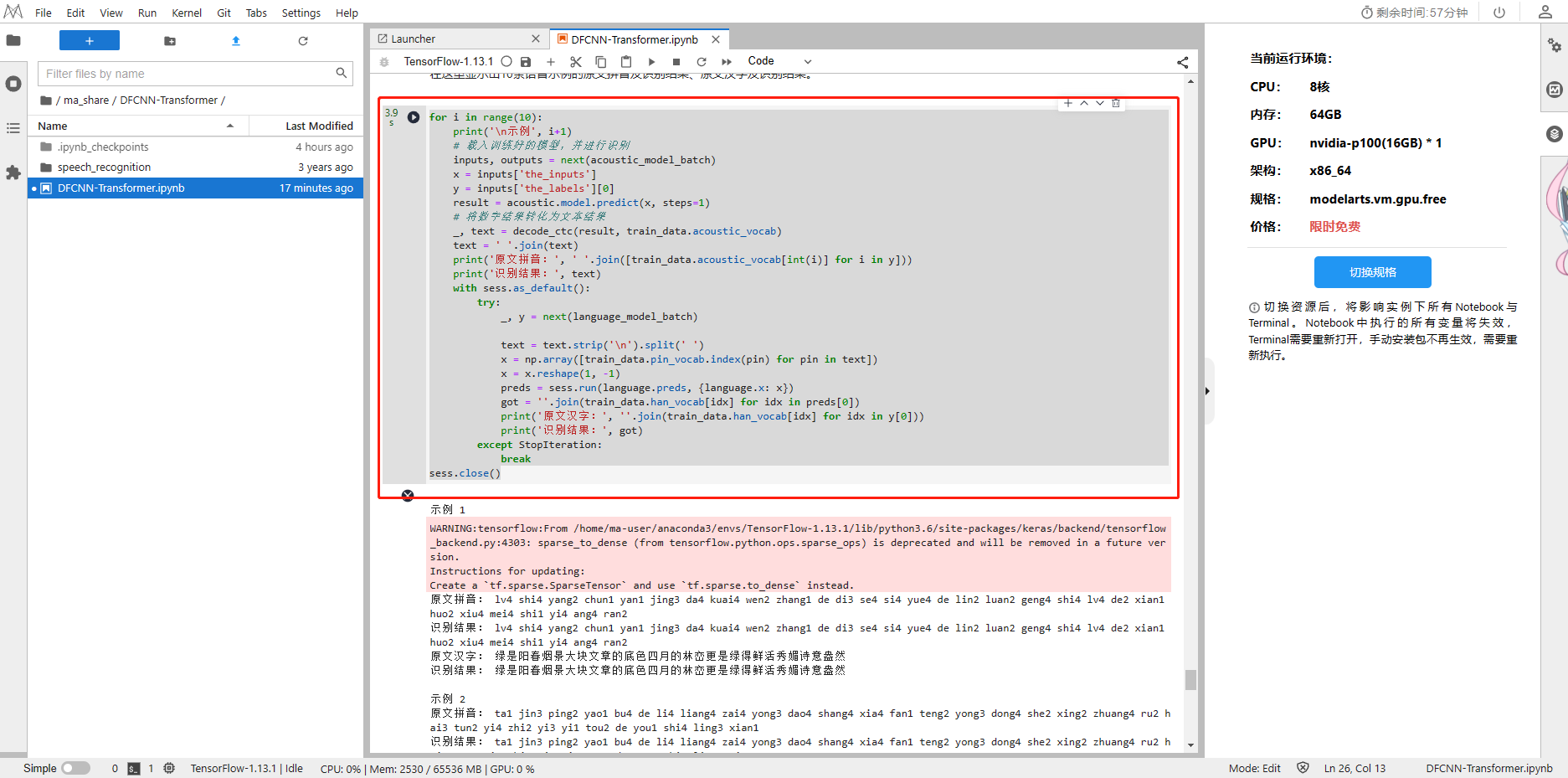Viewport: 1568px width, 778px height.
Task: Interrupt the kernel with the stop button
Action: click(676, 62)
